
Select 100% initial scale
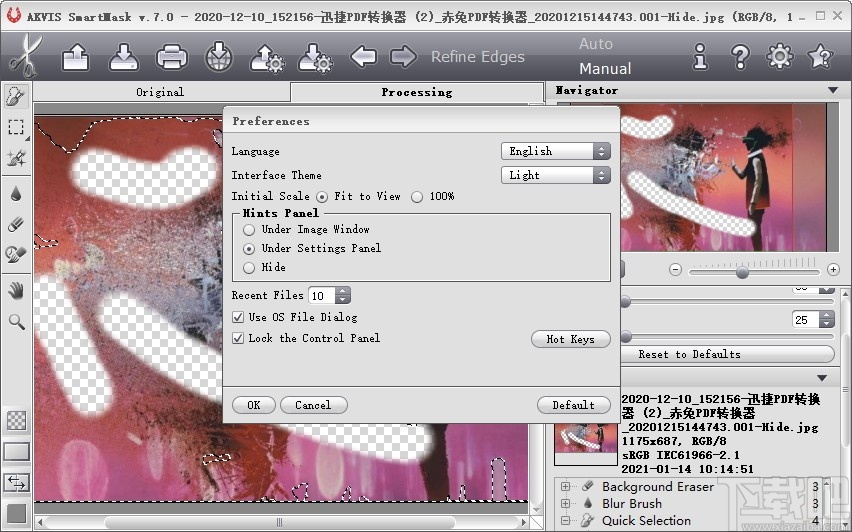tap(417, 197)
